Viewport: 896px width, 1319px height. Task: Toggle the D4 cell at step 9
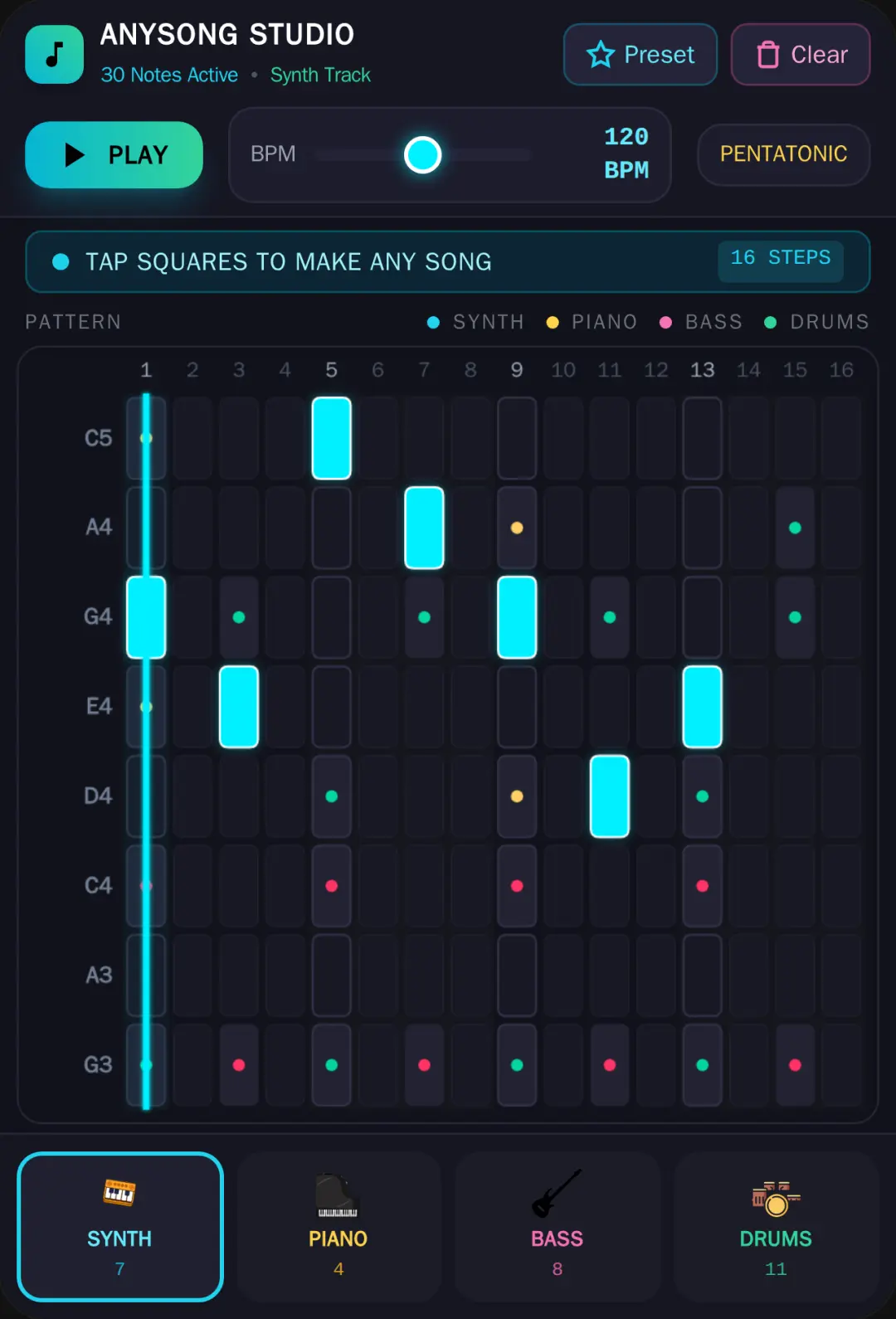coord(517,796)
